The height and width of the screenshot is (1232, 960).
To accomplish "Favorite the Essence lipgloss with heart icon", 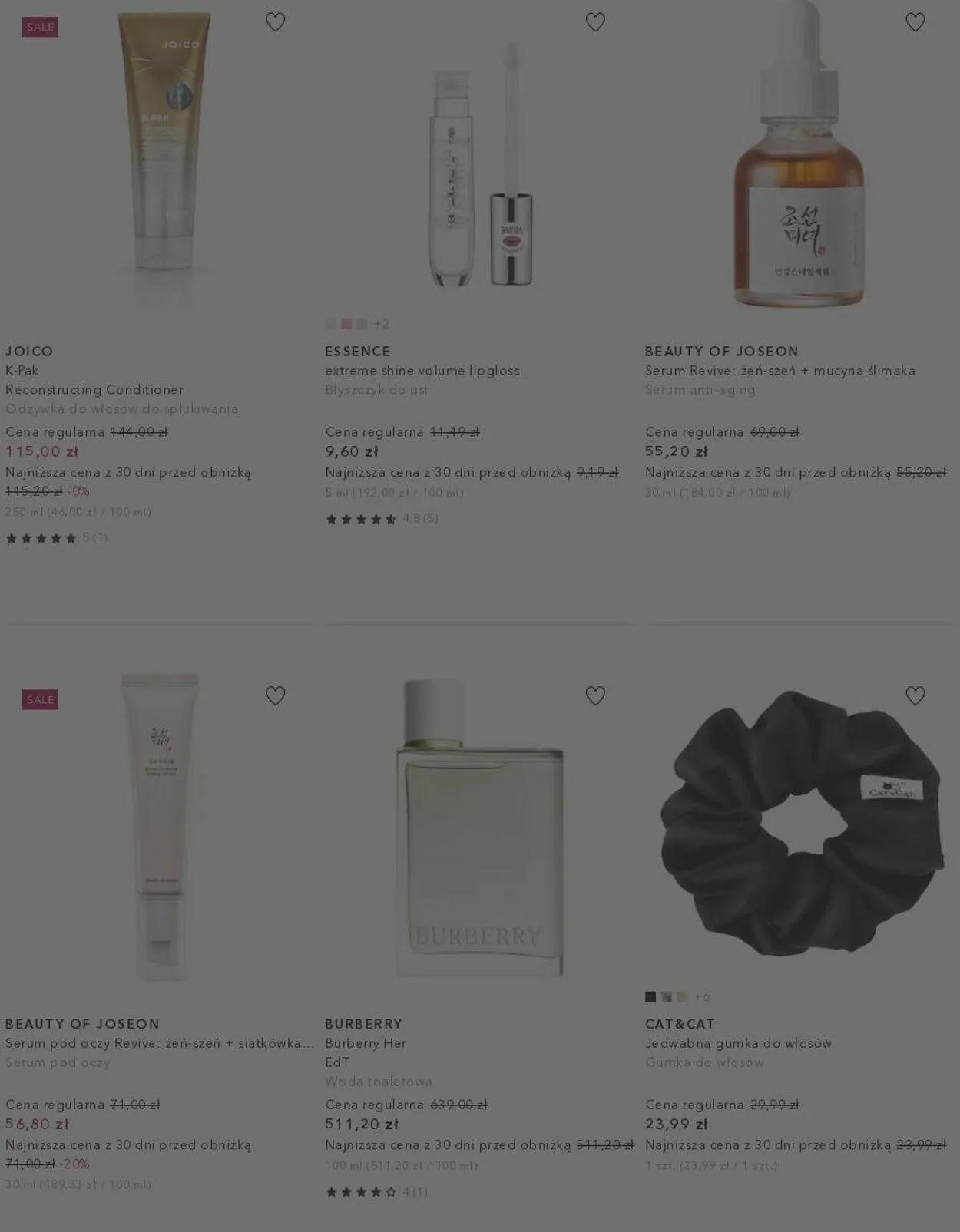I will pyautogui.click(x=595, y=22).
